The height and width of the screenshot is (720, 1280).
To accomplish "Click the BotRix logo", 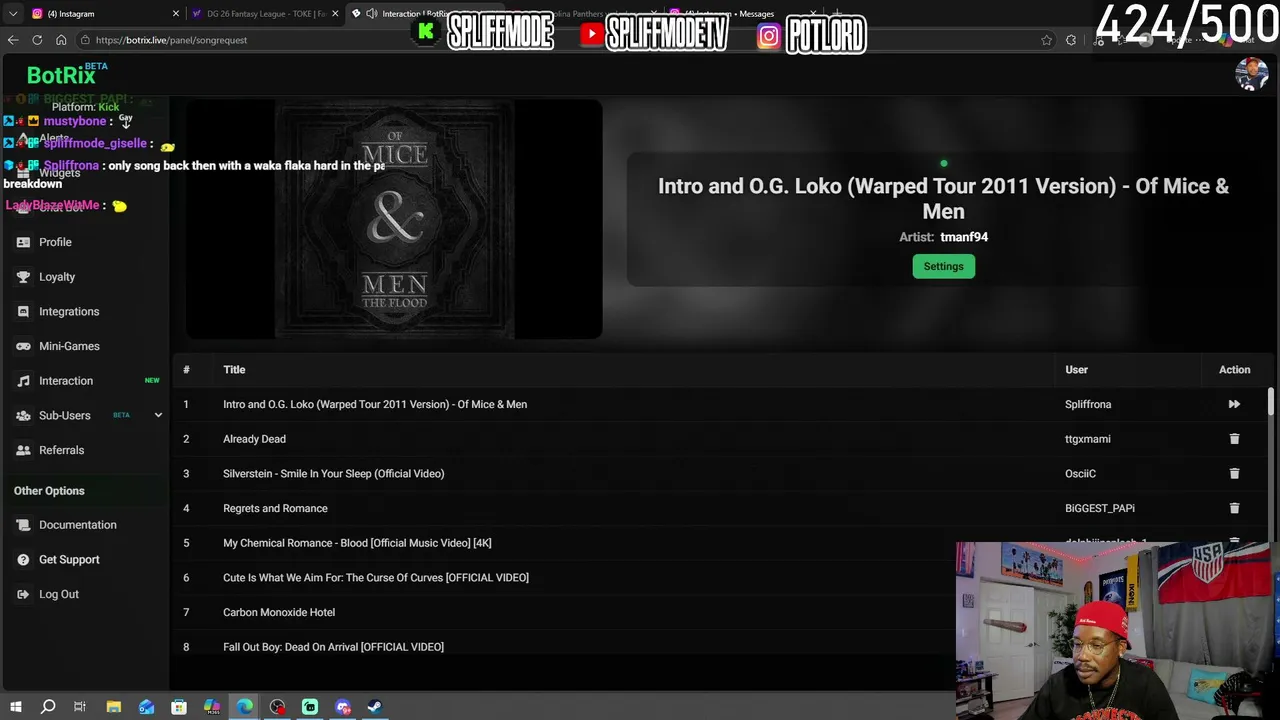I will coord(61,75).
